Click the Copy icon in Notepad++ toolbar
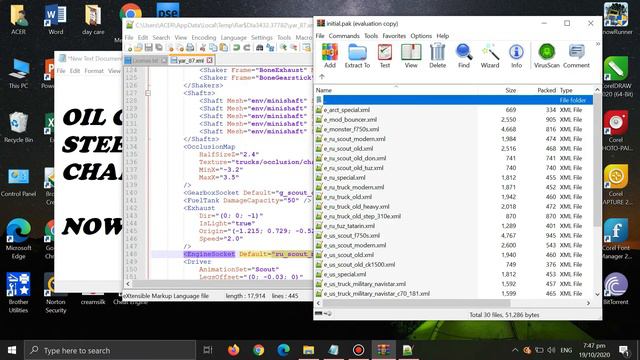 pos(213,48)
